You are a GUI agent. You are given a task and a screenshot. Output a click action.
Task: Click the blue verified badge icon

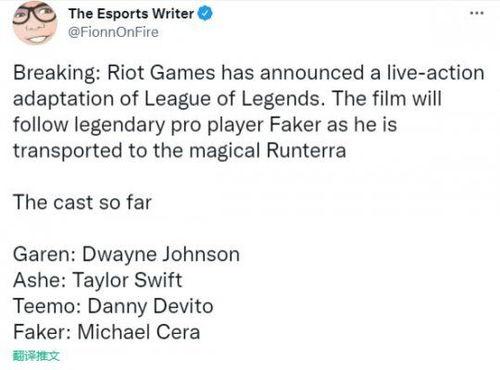pyautogui.click(x=206, y=14)
